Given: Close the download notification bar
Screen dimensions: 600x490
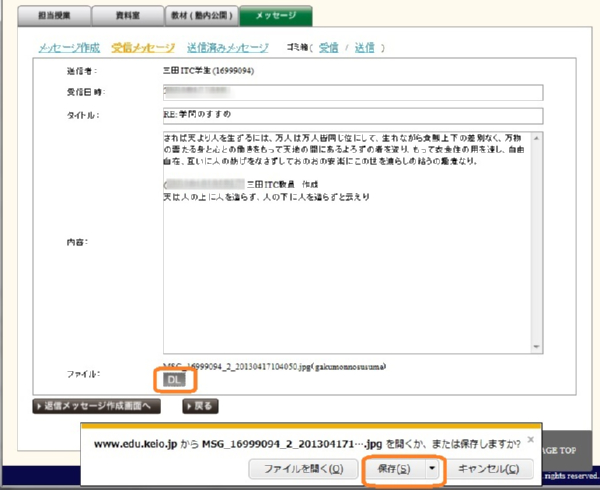Looking at the screenshot, I should pyautogui.click(x=531, y=439).
